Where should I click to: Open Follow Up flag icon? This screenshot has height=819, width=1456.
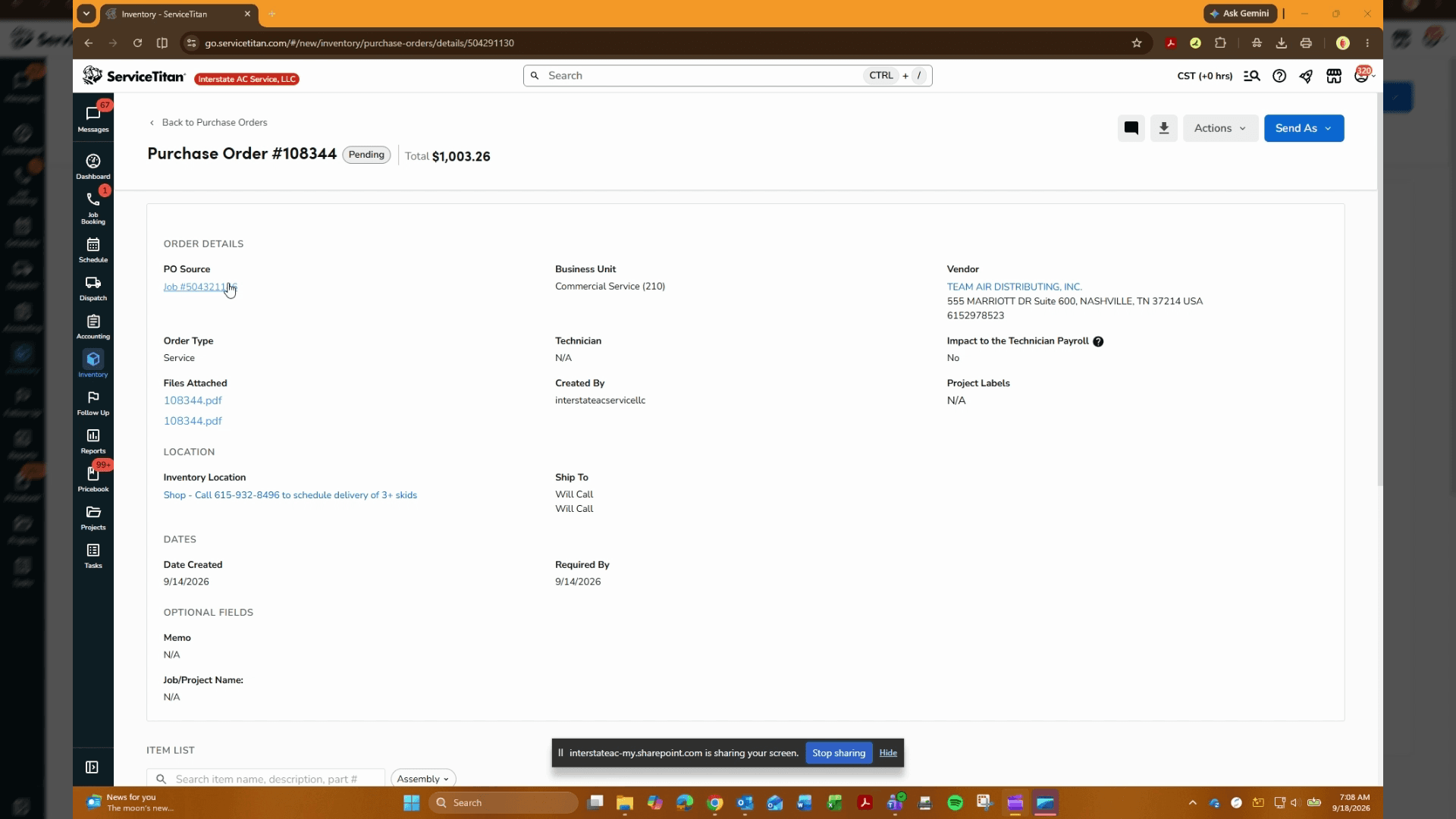coord(93,403)
